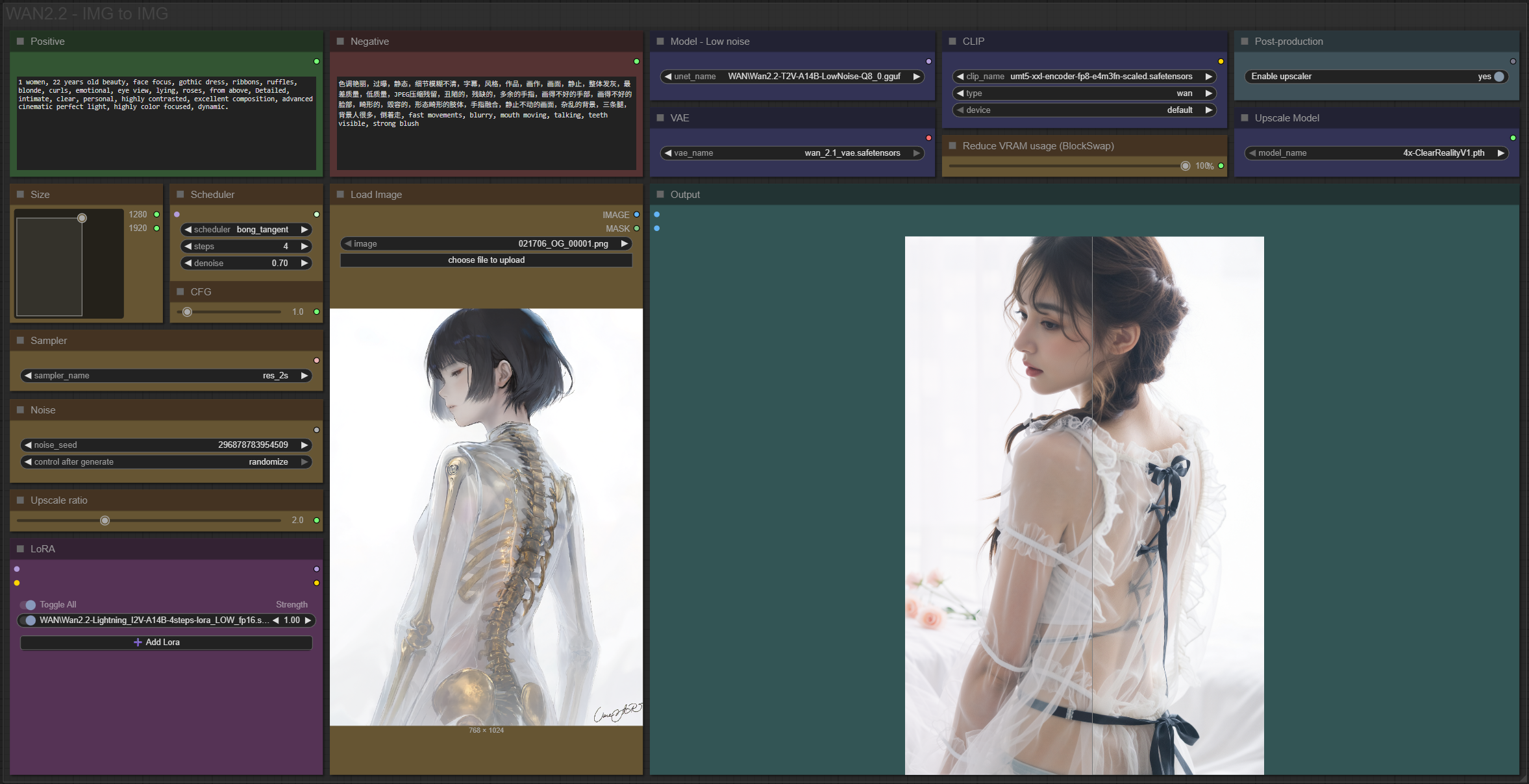Click the choose file to upload button
Image resolution: width=1529 pixels, height=784 pixels.
[x=486, y=260]
